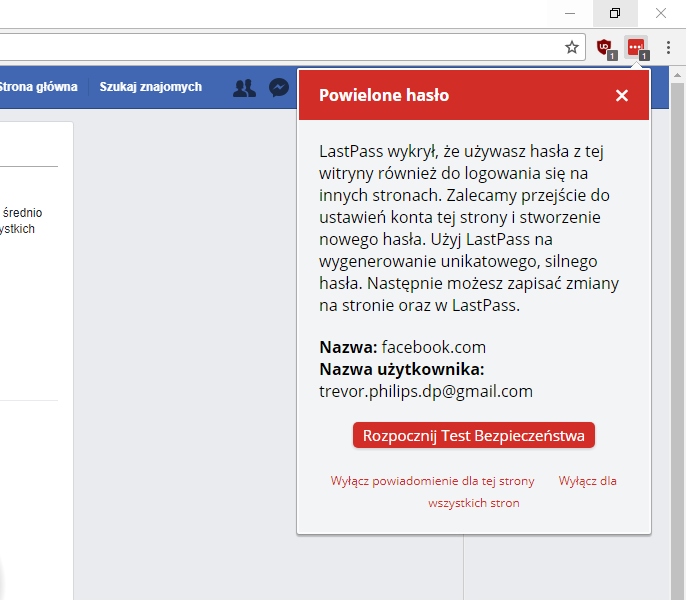
Task: Restore down the browser window
Action: [615, 13]
